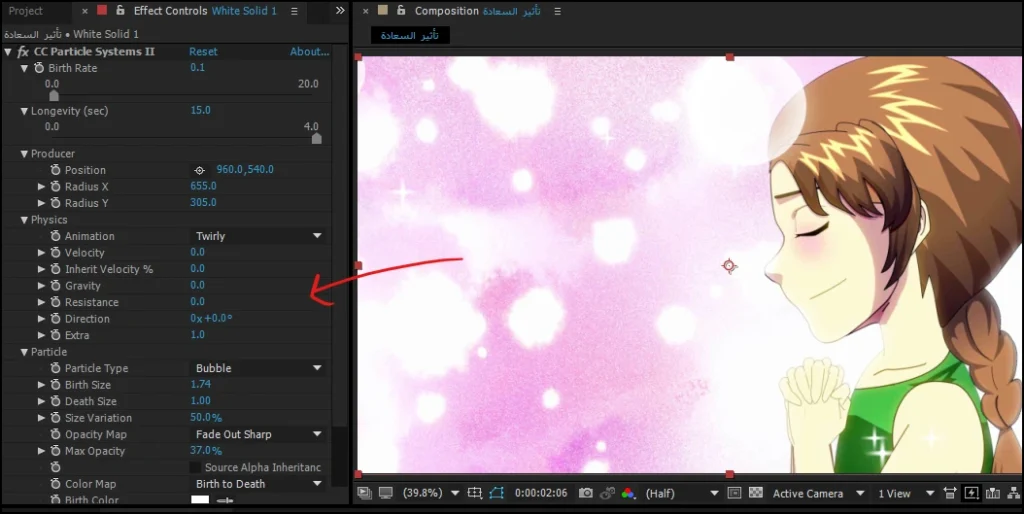Take a snapshot with the camera icon
Screen dimensions: 1024x514
[586, 493]
